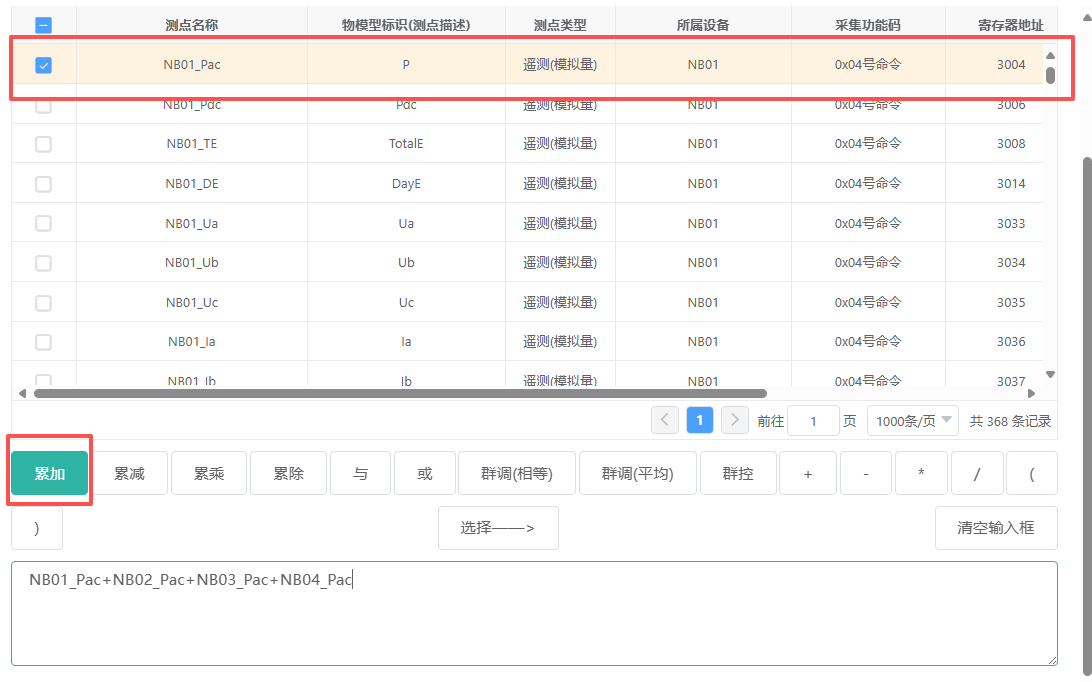1092x682 pixels.
Task: Insert a right parenthesis
Action: coord(37,528)
